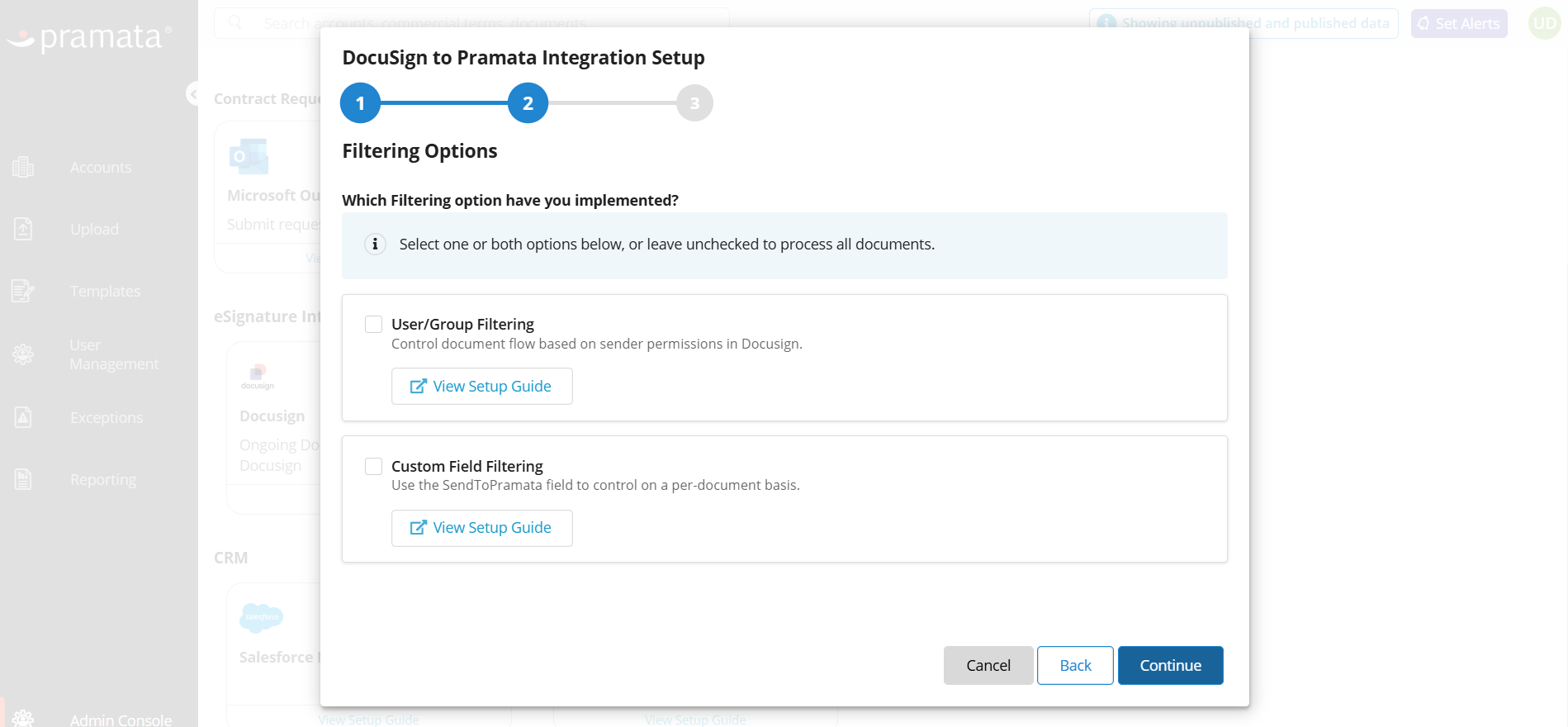Click the Templates edit icon
The width and height of the screenshot is (1568, 727).
pos(23,291)
